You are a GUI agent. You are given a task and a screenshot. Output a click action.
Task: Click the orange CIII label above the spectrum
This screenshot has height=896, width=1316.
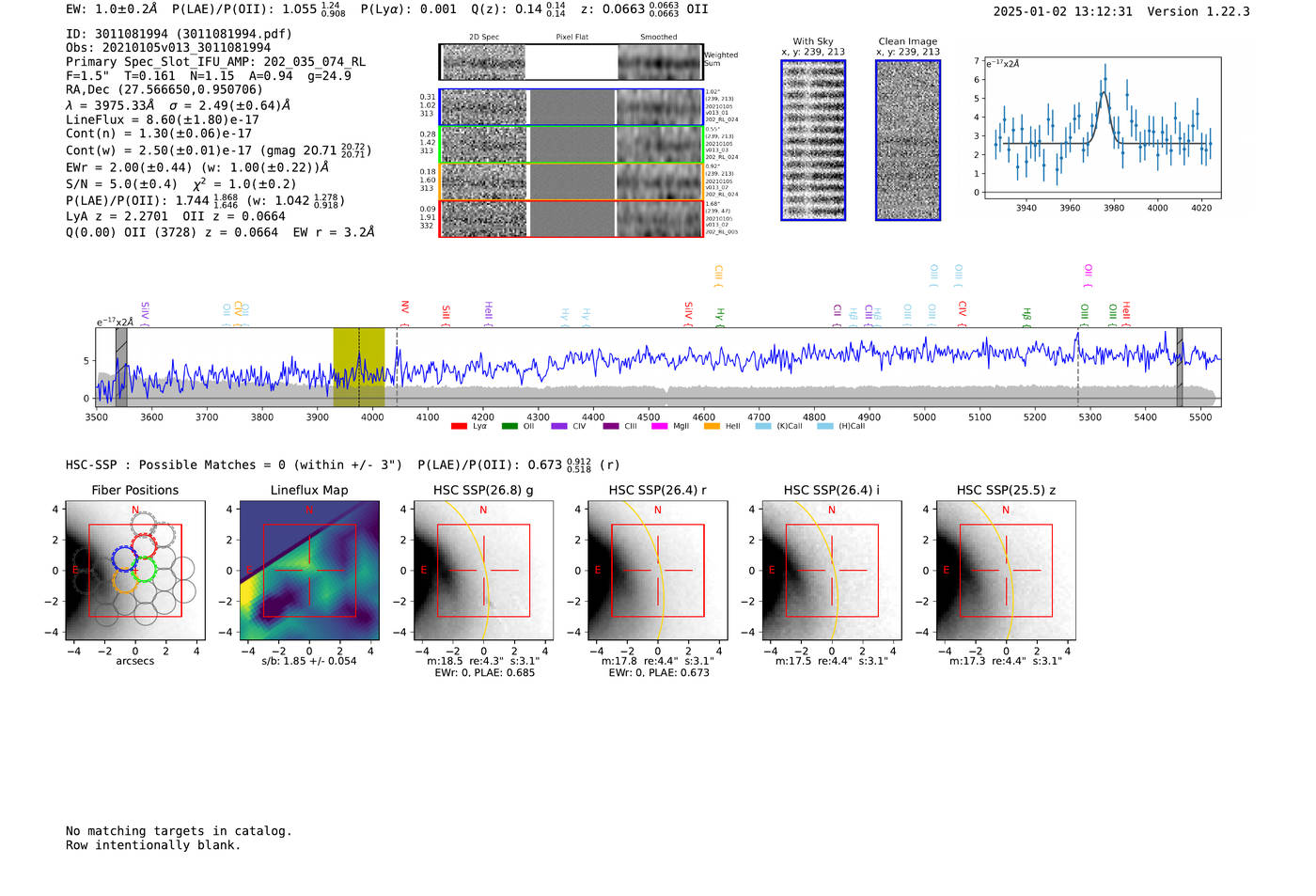pyautogui.click(x=718, y=275)
